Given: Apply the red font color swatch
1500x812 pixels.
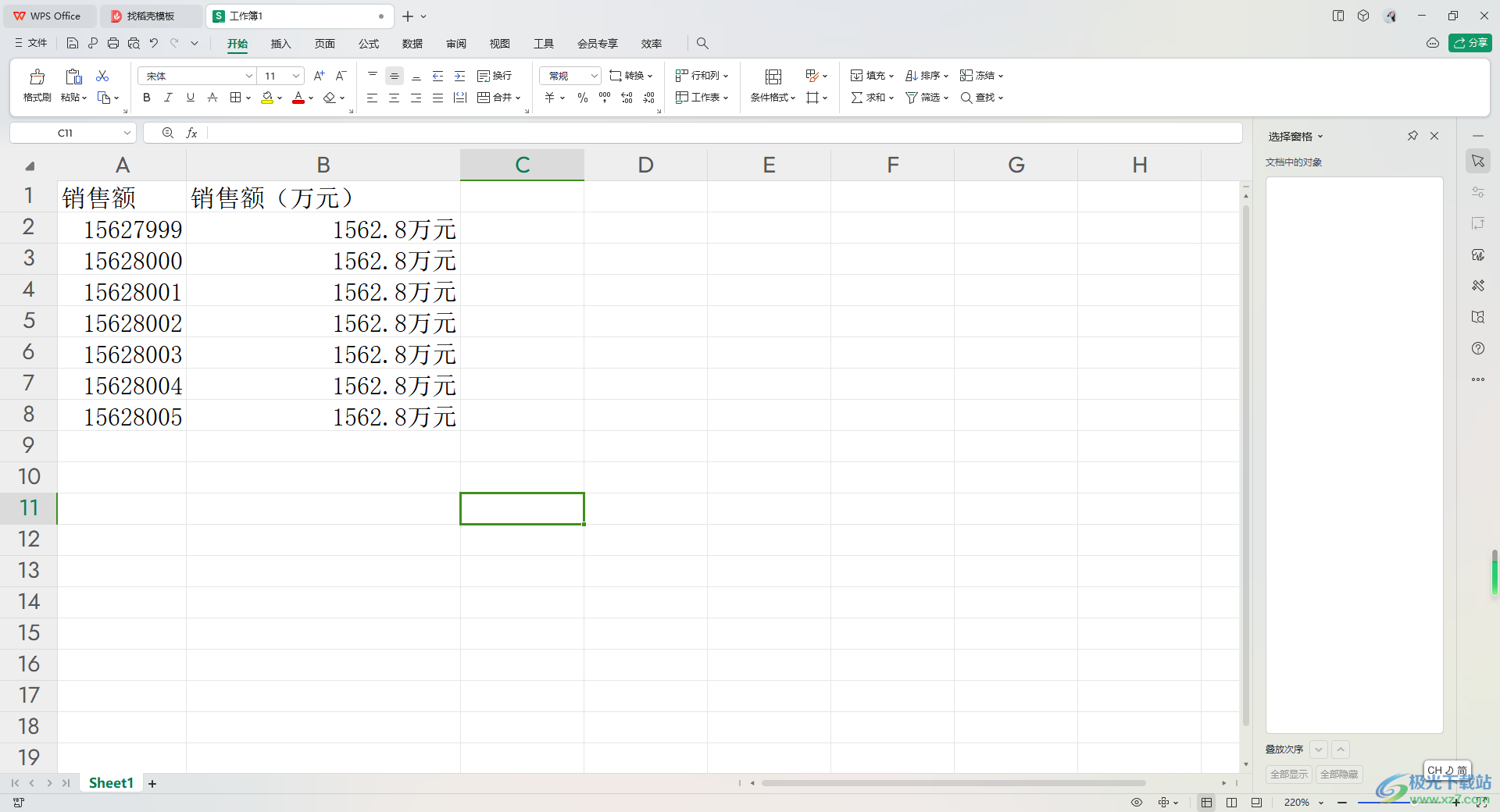Looking at the screenshot, I should pyautogui.click(x=298, y=98).
